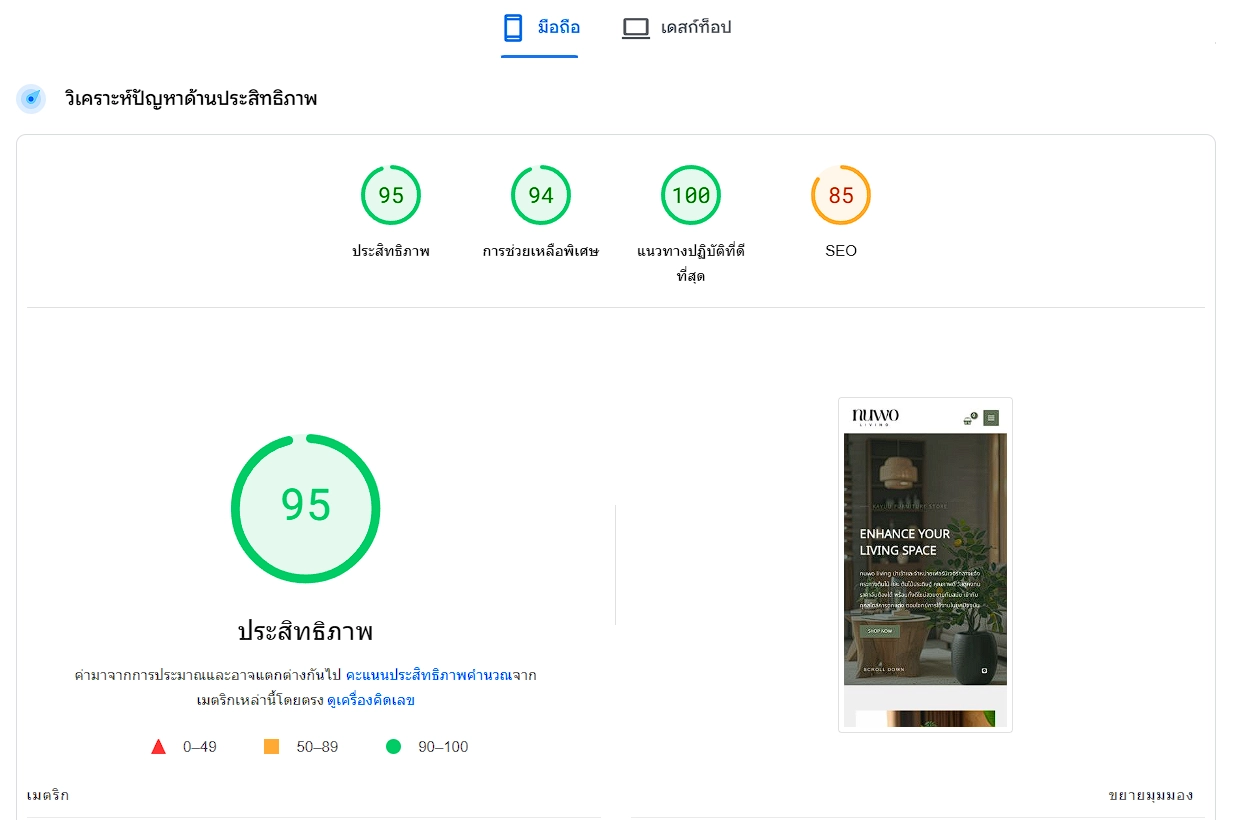
Task: Click the cart icon in screenshot preview
Action: tap(969, 419)
